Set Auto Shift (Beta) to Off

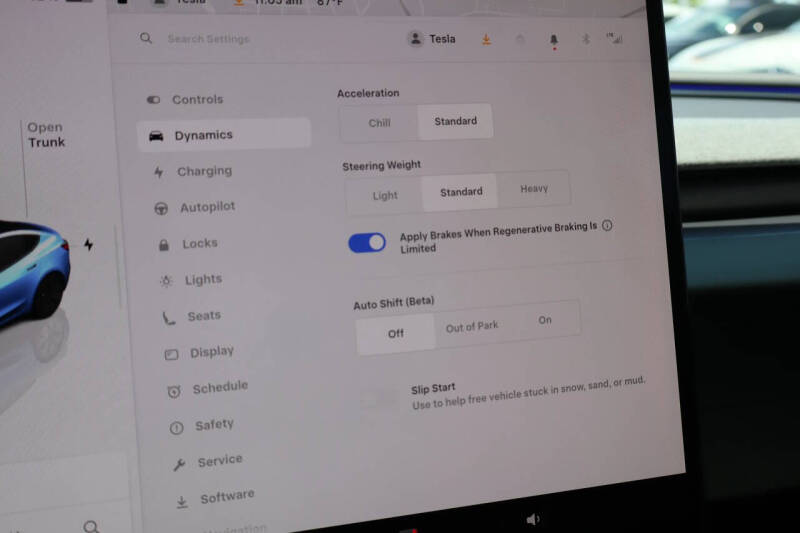395,334
